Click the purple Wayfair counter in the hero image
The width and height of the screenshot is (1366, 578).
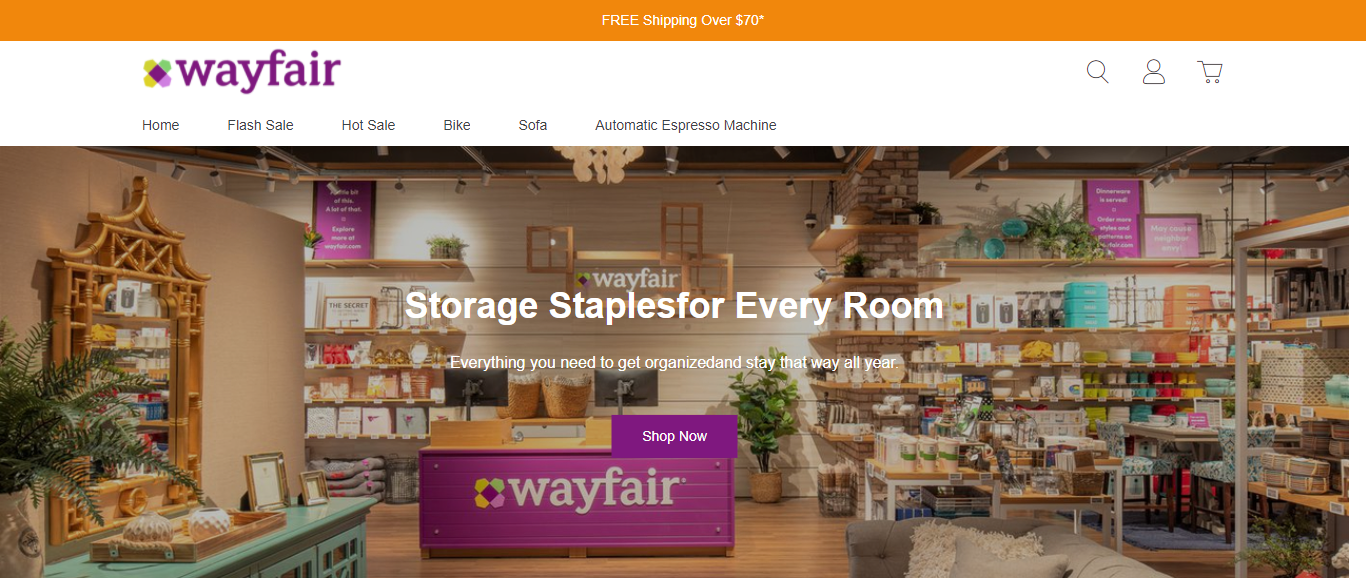(578, 502)
